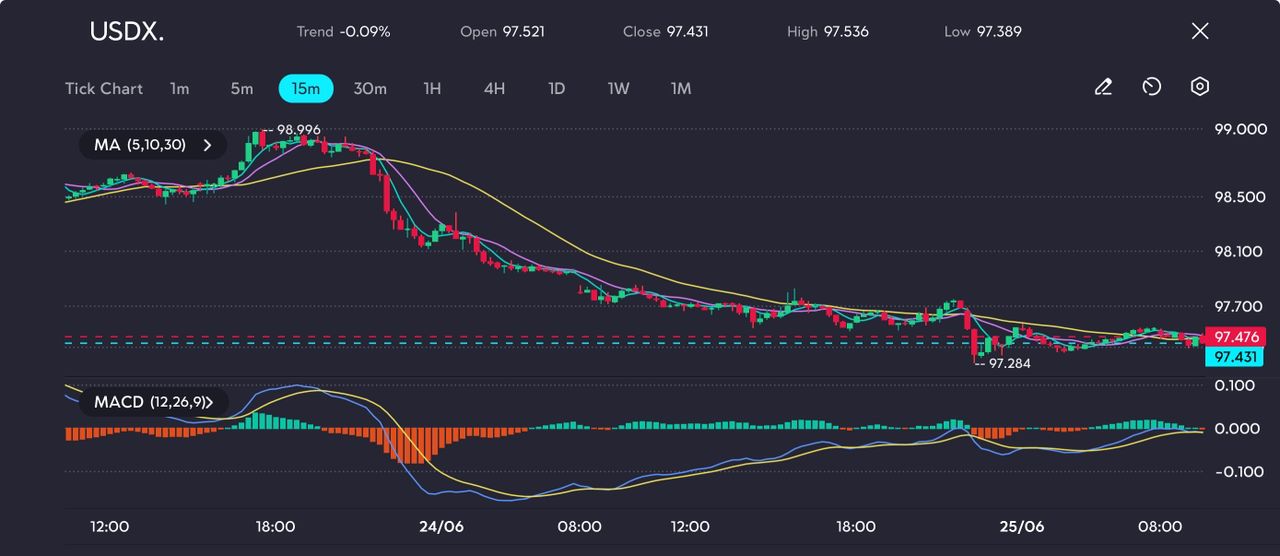The image size is (1280, 556).
Task: Choose the 1W weekly timeframe
Action: click(x=619, y=88)
